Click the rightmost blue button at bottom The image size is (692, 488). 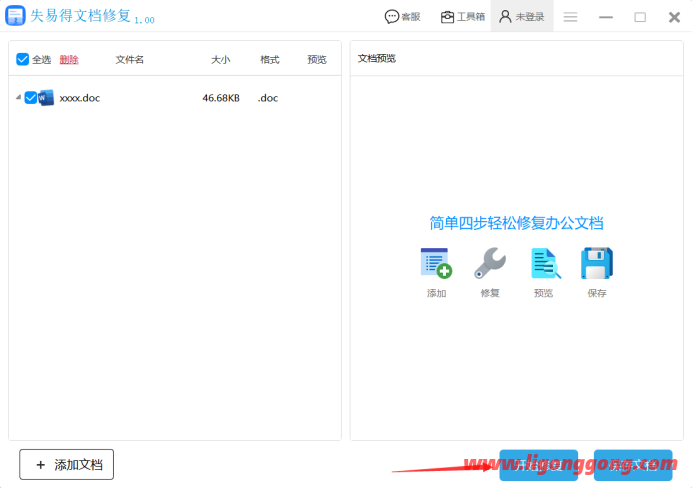click(633, 465)
